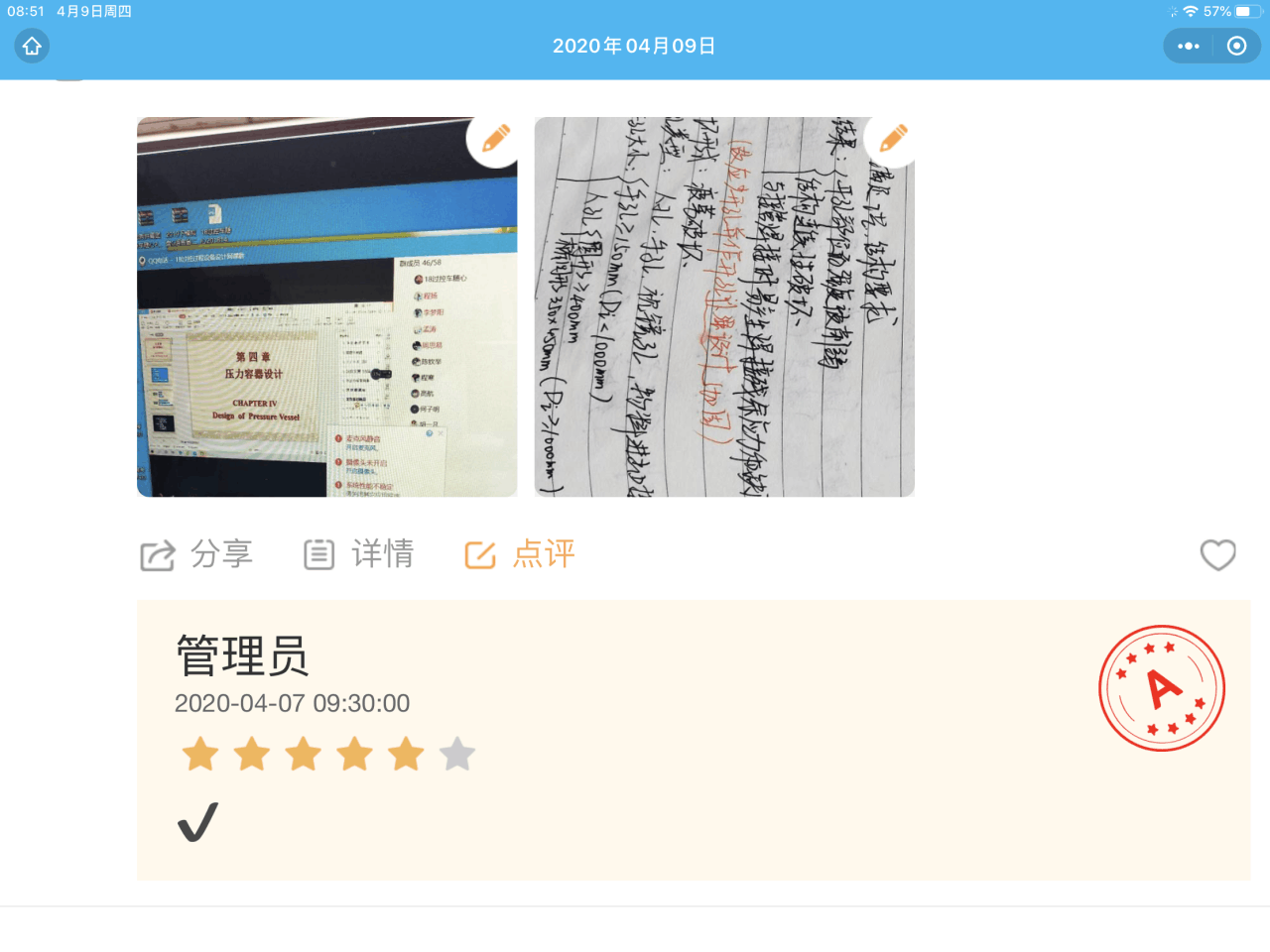Image resolution: width=1270 pixels, height=952 pixels.
Task: Select 分享 share label
Action: 222,553
